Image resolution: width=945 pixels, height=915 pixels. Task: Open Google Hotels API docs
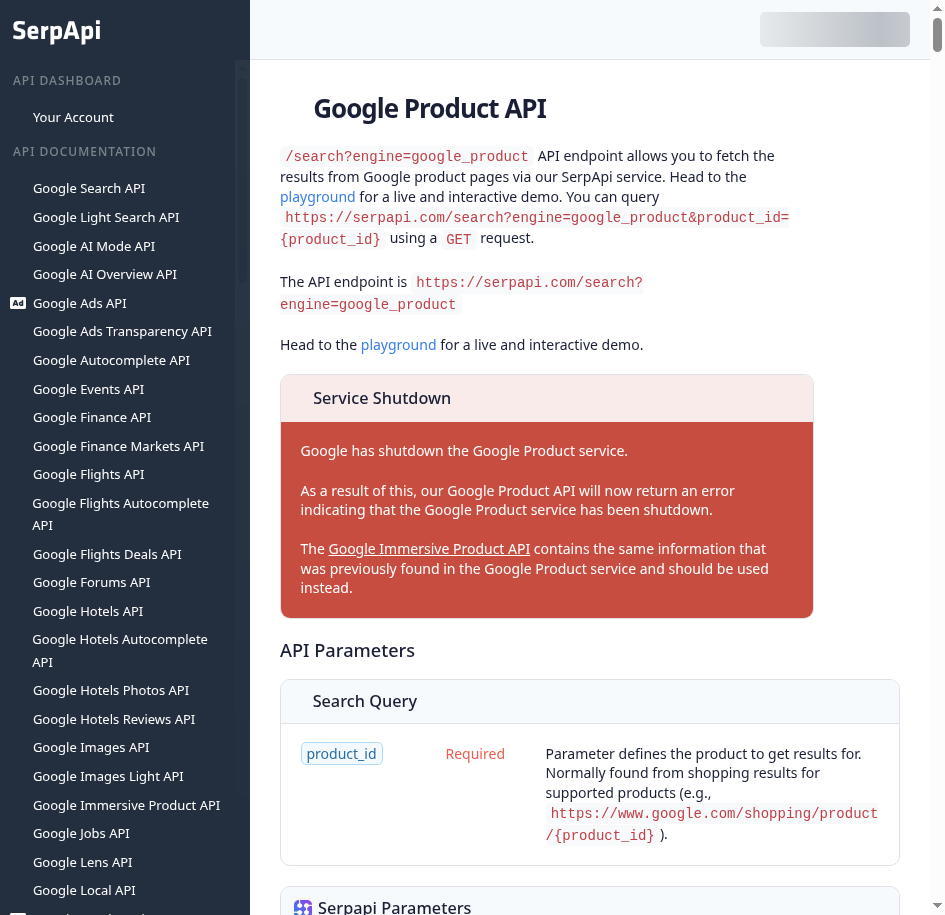(x=88, y=612)
